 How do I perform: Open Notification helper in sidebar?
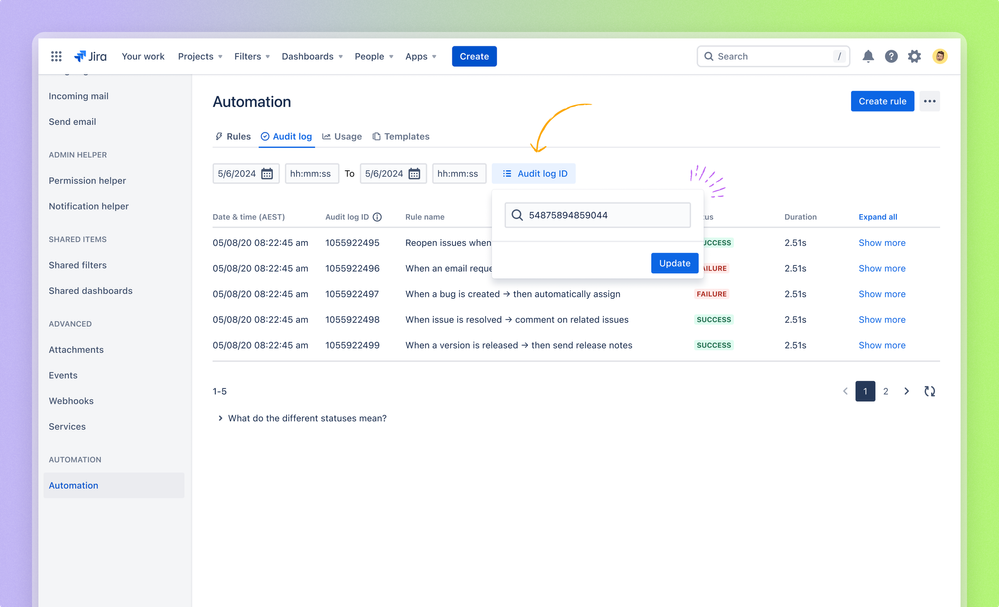point(89,206)
